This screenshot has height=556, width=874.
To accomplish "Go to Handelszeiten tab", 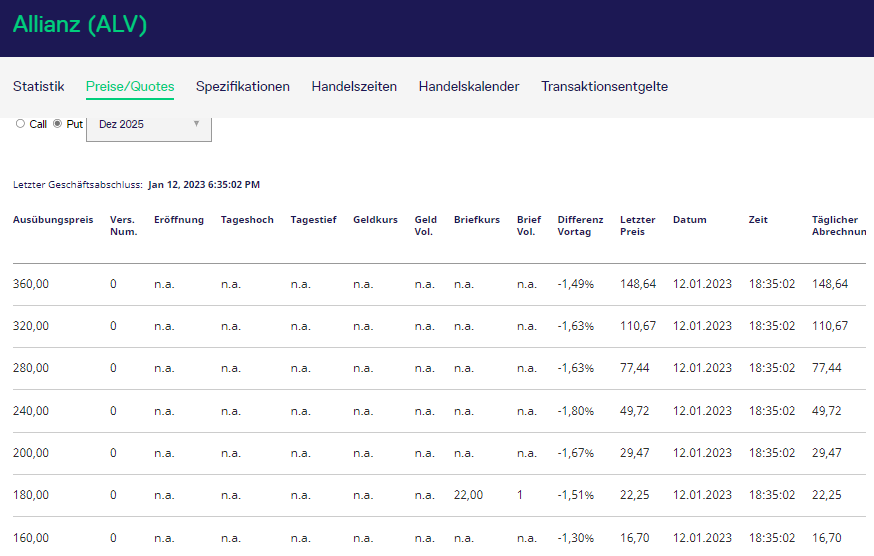I will pyautogui.click(x=354, y=86).
